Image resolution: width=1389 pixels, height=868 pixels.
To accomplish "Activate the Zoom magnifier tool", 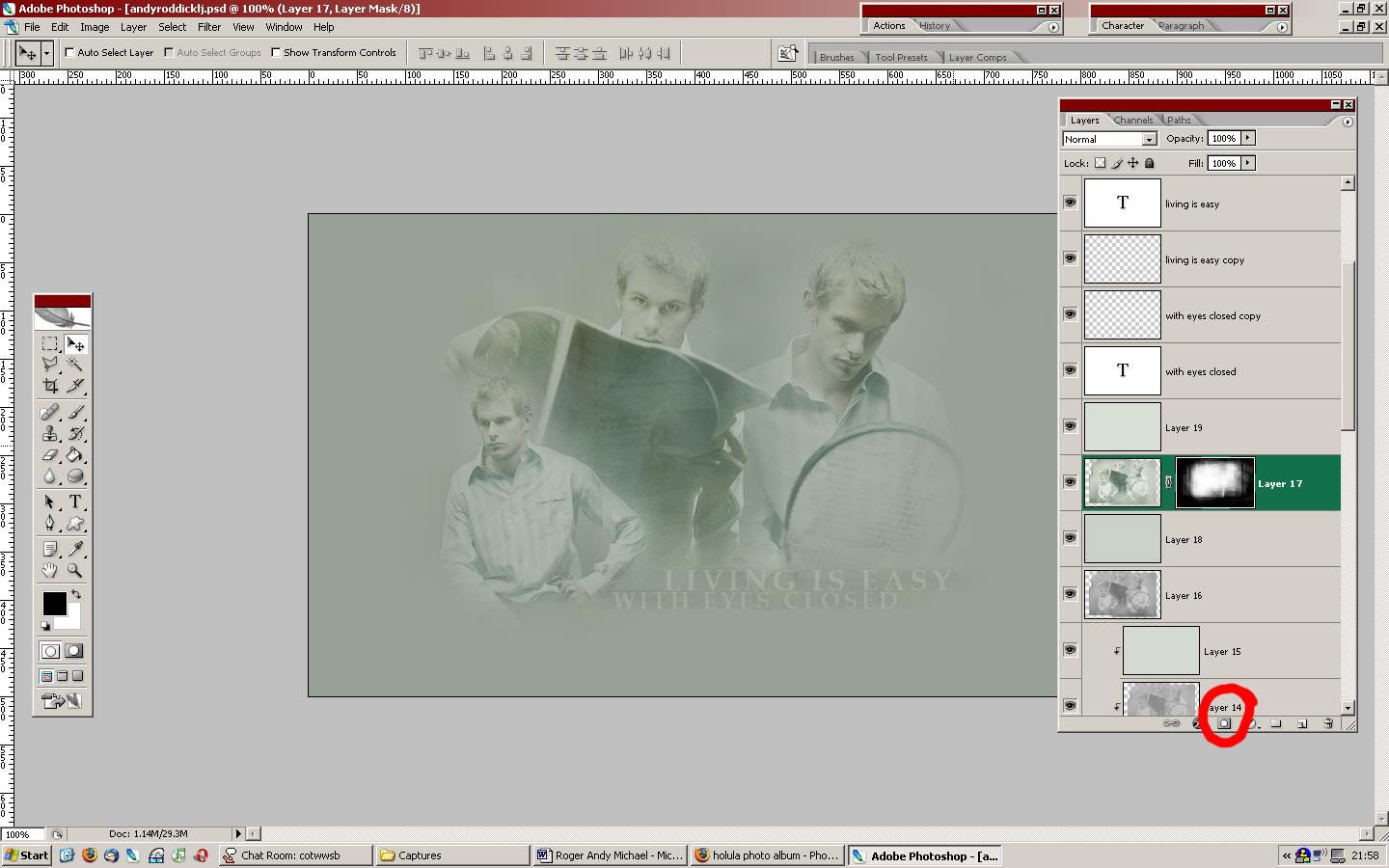I will pyautogui.click(x=75, y=570).
